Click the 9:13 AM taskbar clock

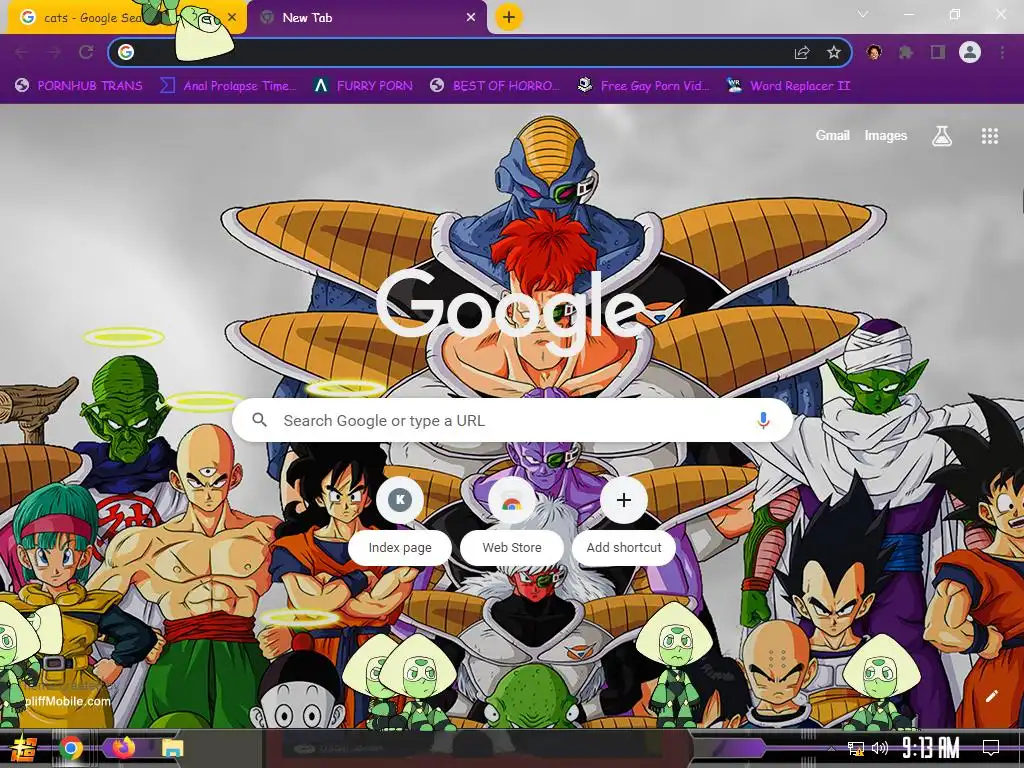pyautogui.click(x=931, y=748)
